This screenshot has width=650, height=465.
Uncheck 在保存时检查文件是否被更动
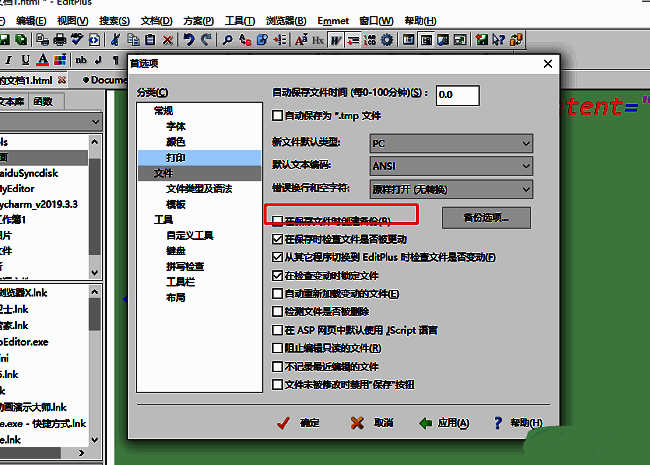click(279, 240)
